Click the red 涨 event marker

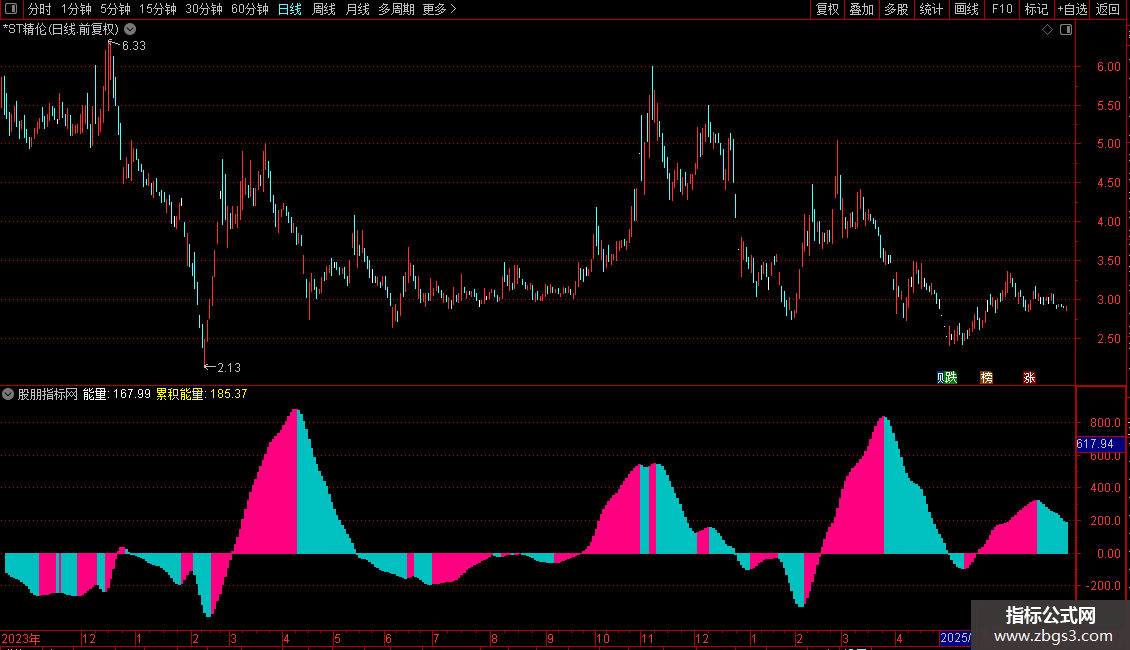pyautogui.click(x=1029, y=378)
